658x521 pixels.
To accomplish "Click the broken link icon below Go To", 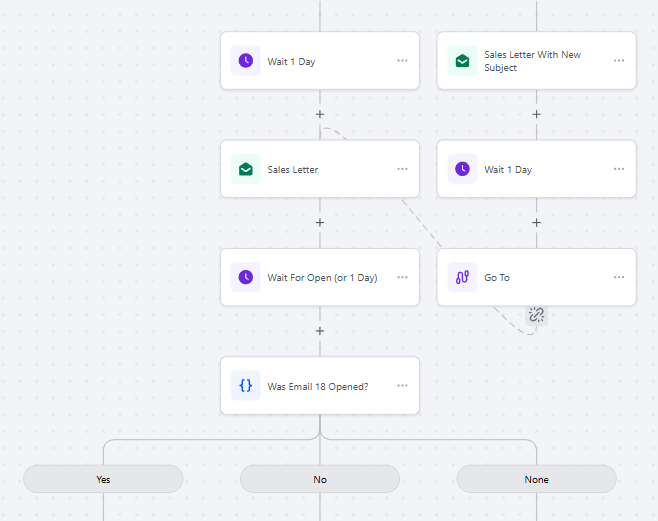I will (536, 315).
